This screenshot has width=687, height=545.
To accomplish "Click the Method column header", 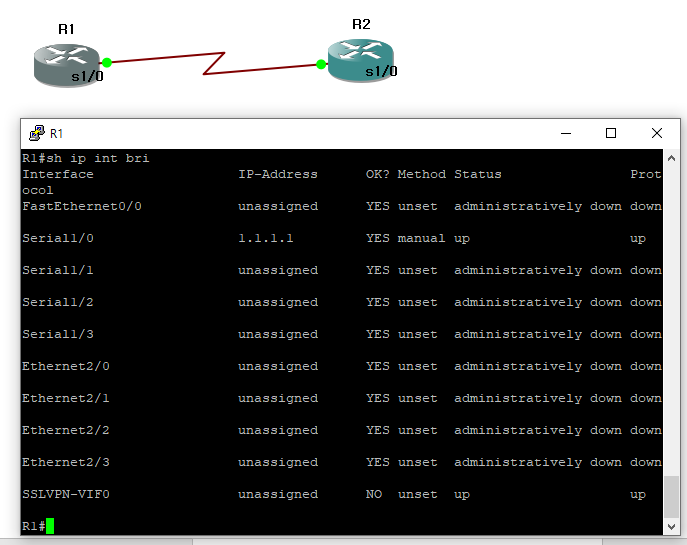I will click(421, 174).
